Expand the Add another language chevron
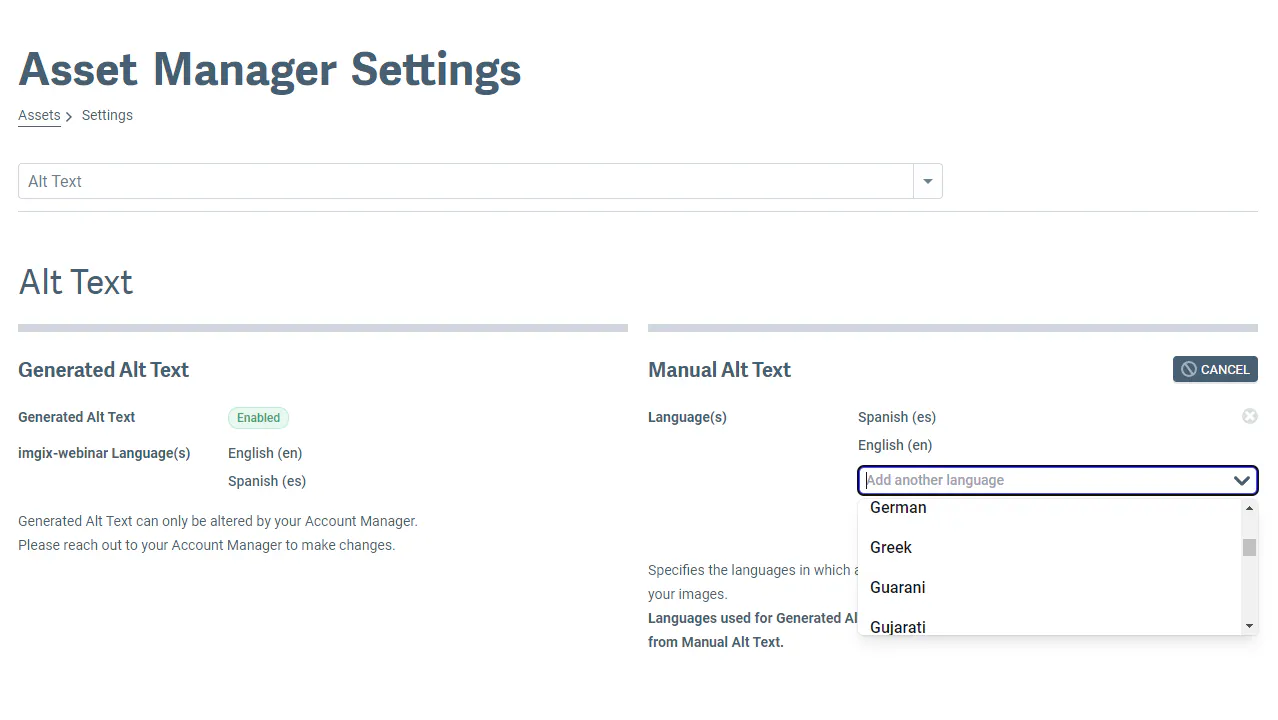The height and width of the screenshot is (720, 1278). [1241, 480]
